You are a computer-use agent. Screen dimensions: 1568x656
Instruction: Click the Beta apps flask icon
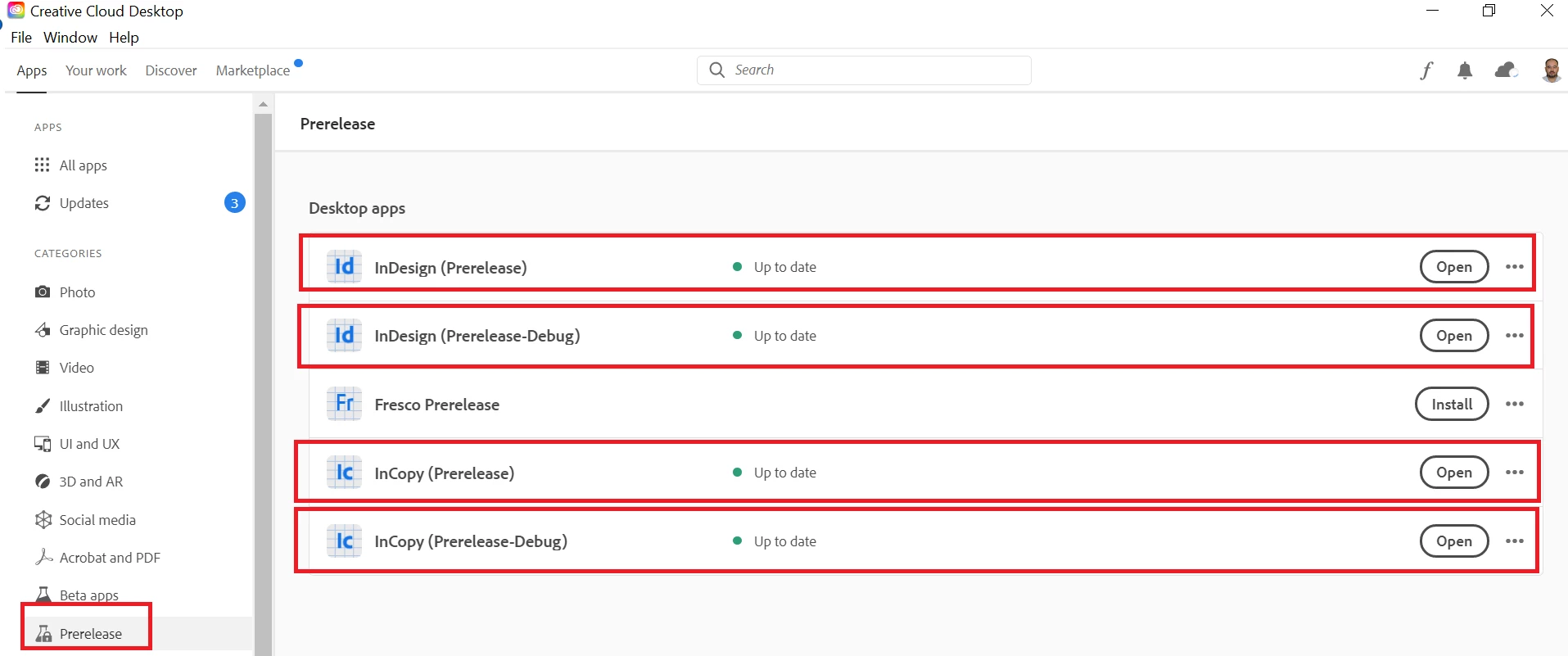tap(44, 595)
